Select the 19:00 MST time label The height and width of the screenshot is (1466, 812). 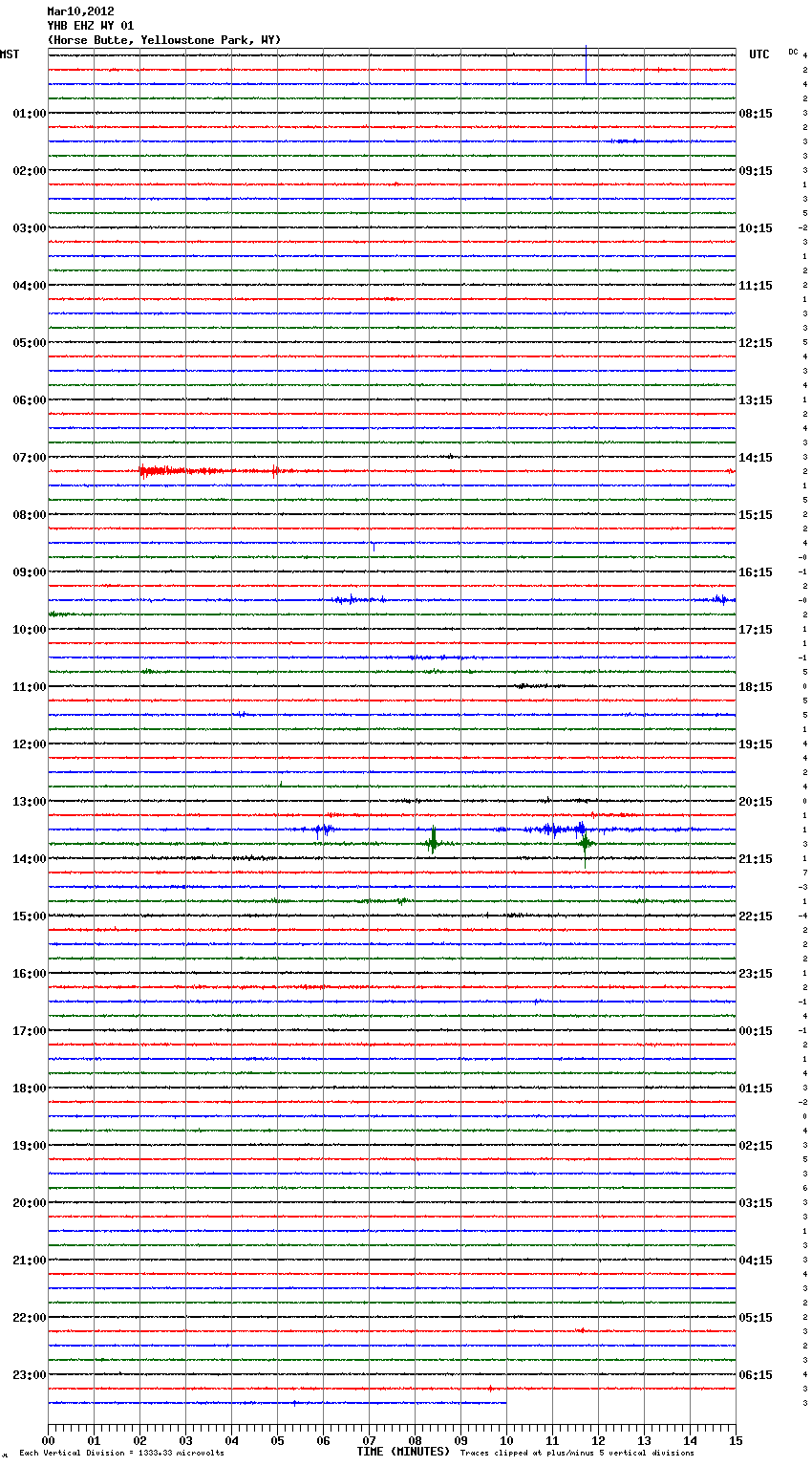30,1146
